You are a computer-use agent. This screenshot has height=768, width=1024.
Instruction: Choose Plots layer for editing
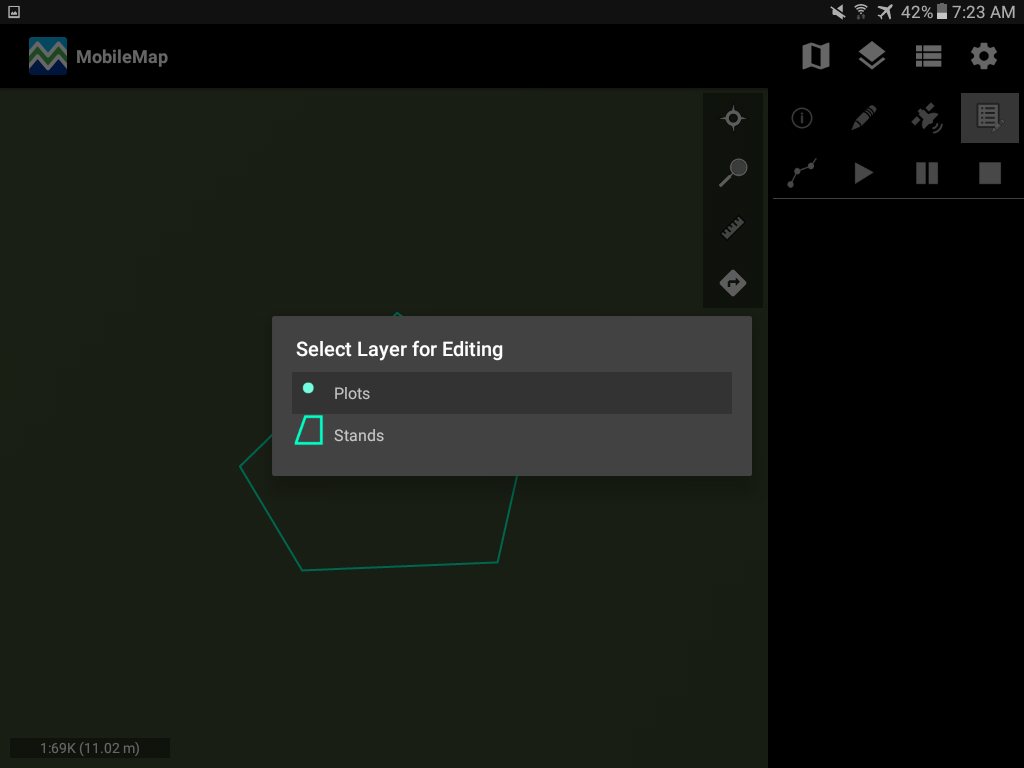pyautogui.click(x=511, y=393)
